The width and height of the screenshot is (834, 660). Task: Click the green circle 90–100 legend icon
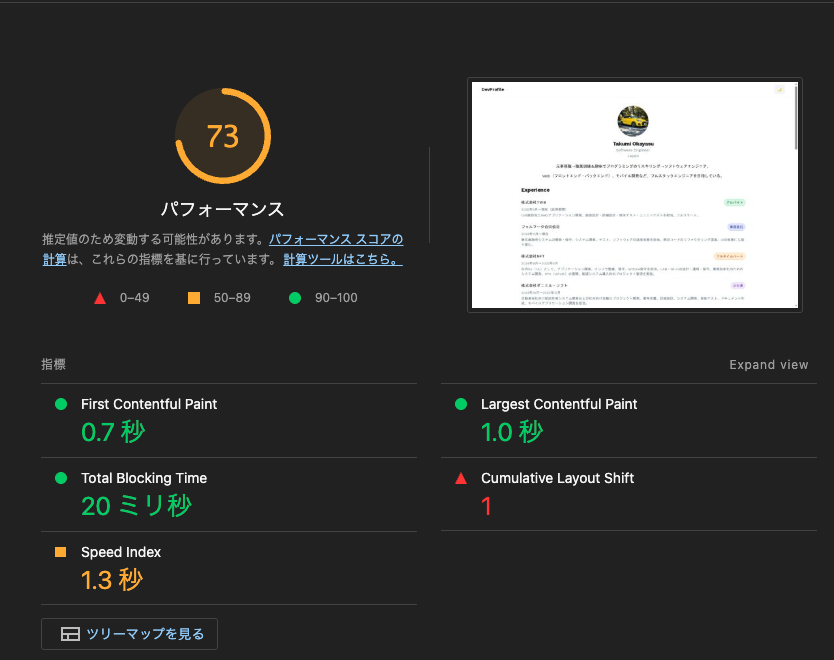295,298
